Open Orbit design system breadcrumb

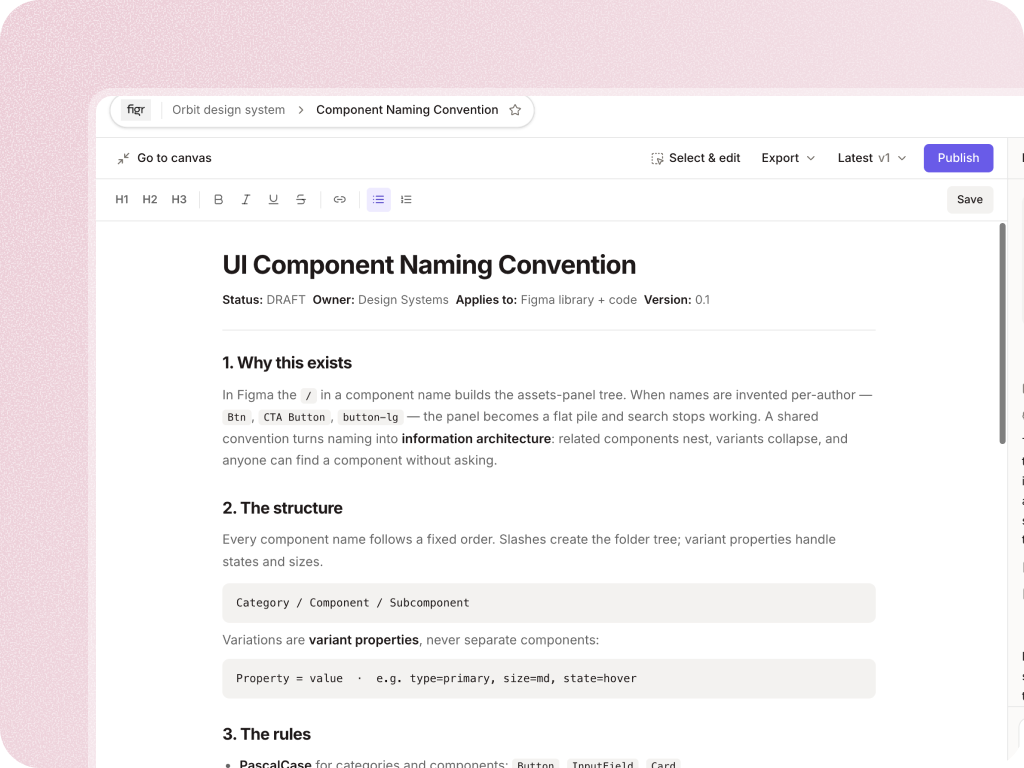click(x=229, y=110)
